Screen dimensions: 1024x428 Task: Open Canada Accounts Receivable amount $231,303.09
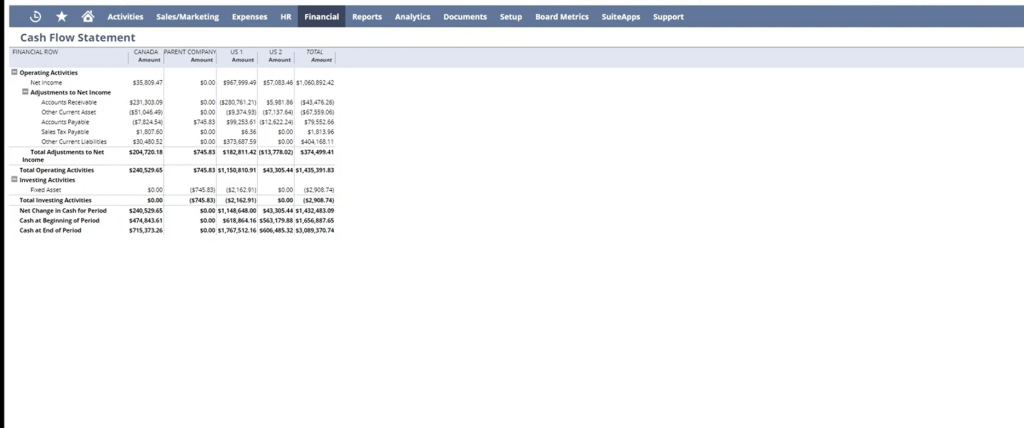[146, 103]
